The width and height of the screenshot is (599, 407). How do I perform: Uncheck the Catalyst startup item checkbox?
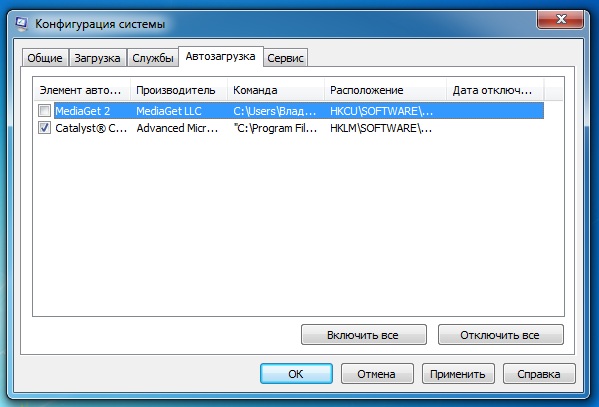point(44,128)
